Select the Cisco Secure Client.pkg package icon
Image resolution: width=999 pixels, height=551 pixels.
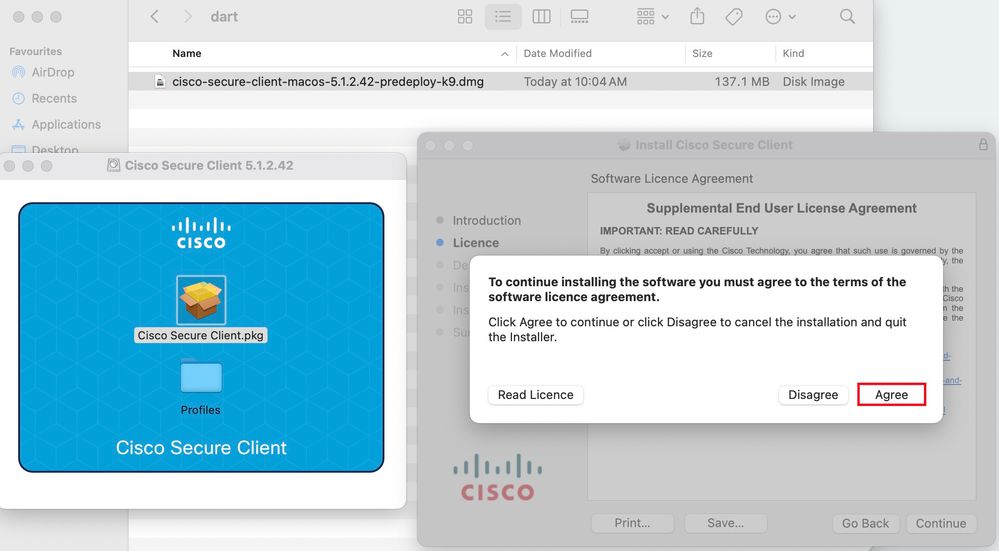click(201, 300)
